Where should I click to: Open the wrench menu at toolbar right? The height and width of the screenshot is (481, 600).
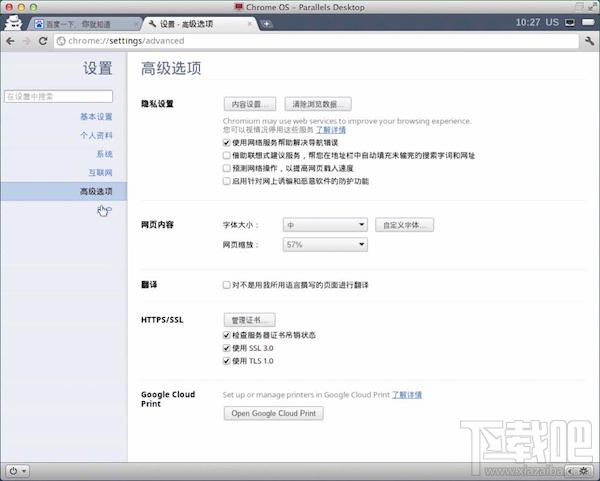(589, 41)
